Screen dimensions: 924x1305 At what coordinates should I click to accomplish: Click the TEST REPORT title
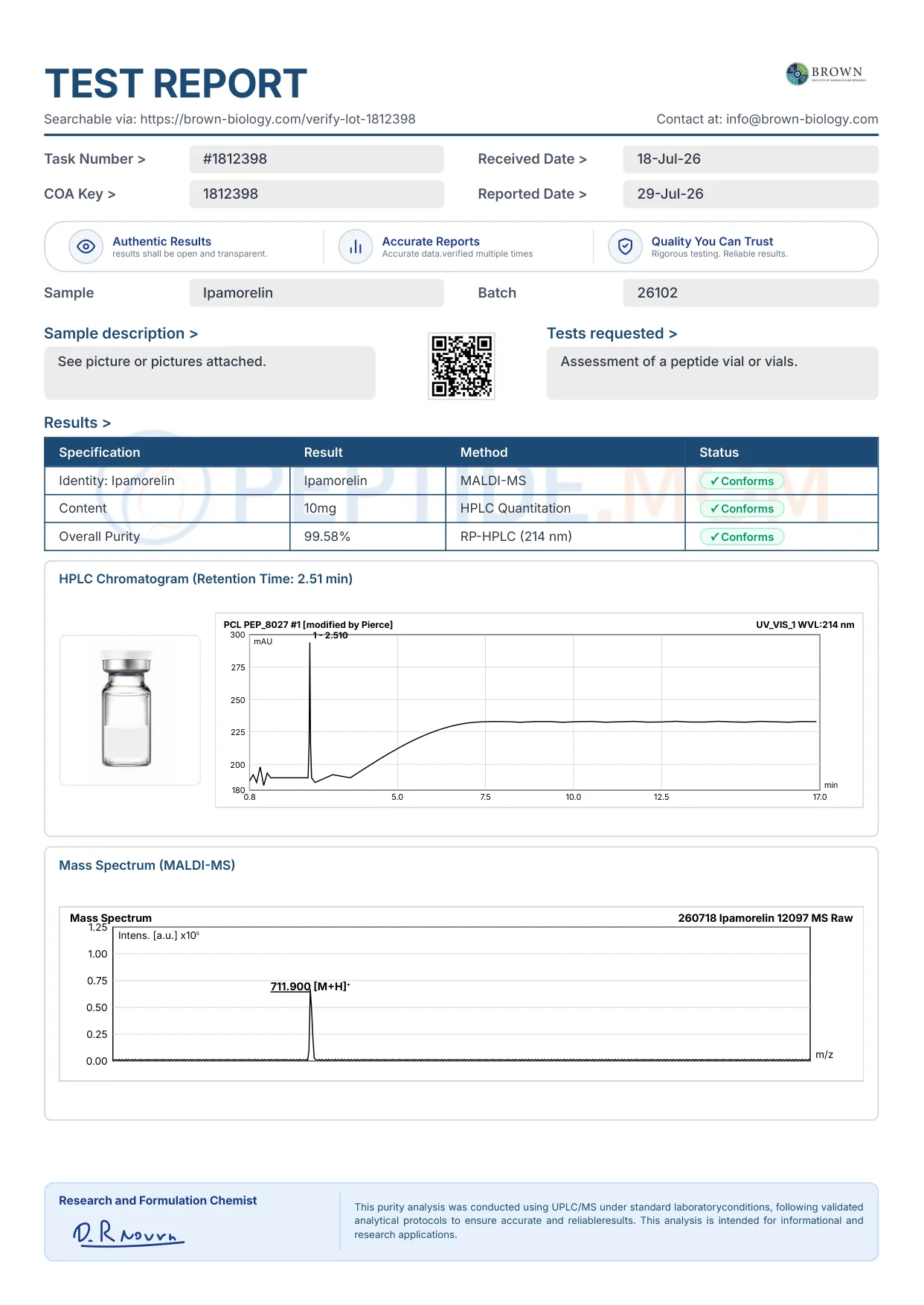(x=176, y=83)
